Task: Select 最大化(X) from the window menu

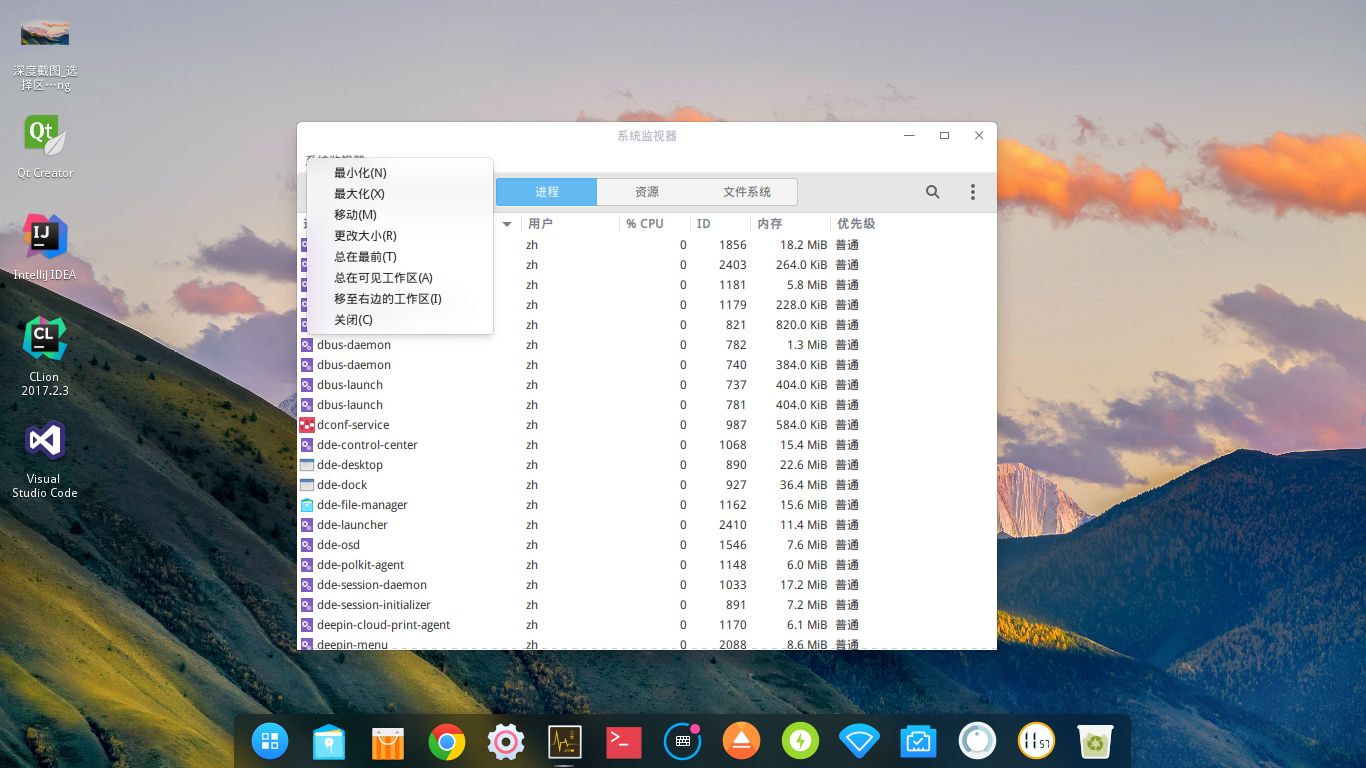Action: pyautogui.click(x=359, y=194)
